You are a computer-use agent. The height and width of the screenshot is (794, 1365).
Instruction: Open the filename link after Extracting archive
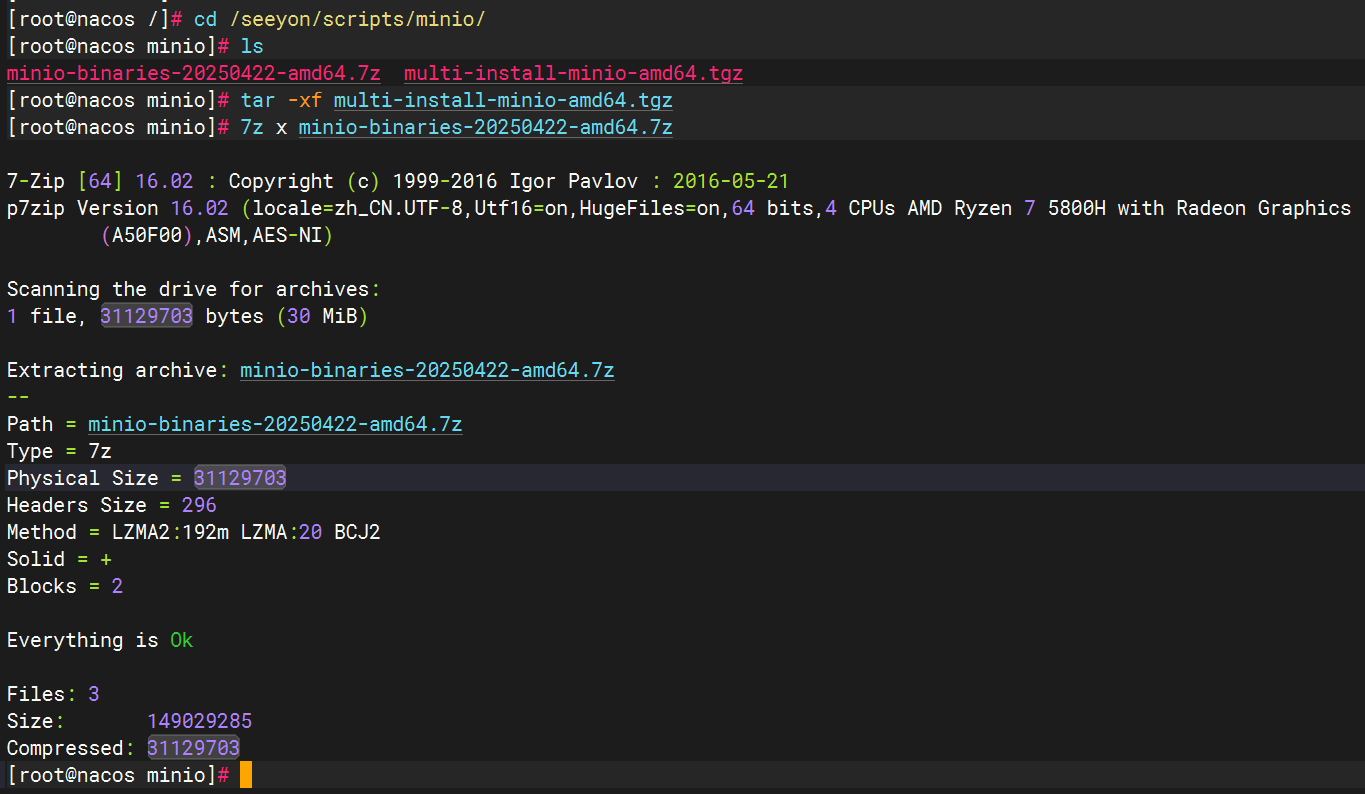coord(427,370)
